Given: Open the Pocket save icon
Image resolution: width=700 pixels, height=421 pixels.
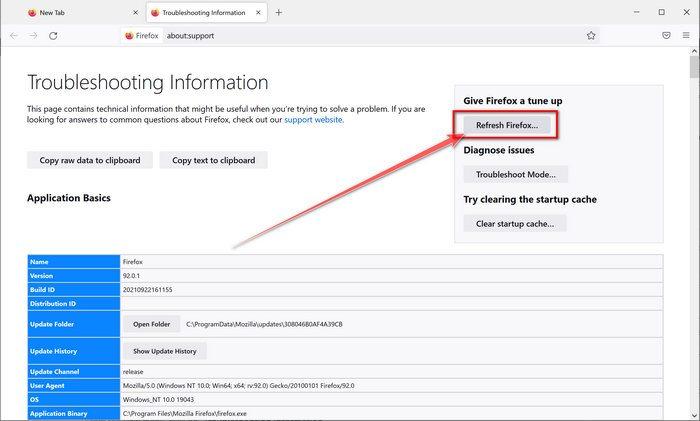Looking at the screenshot, I should 666,36.
